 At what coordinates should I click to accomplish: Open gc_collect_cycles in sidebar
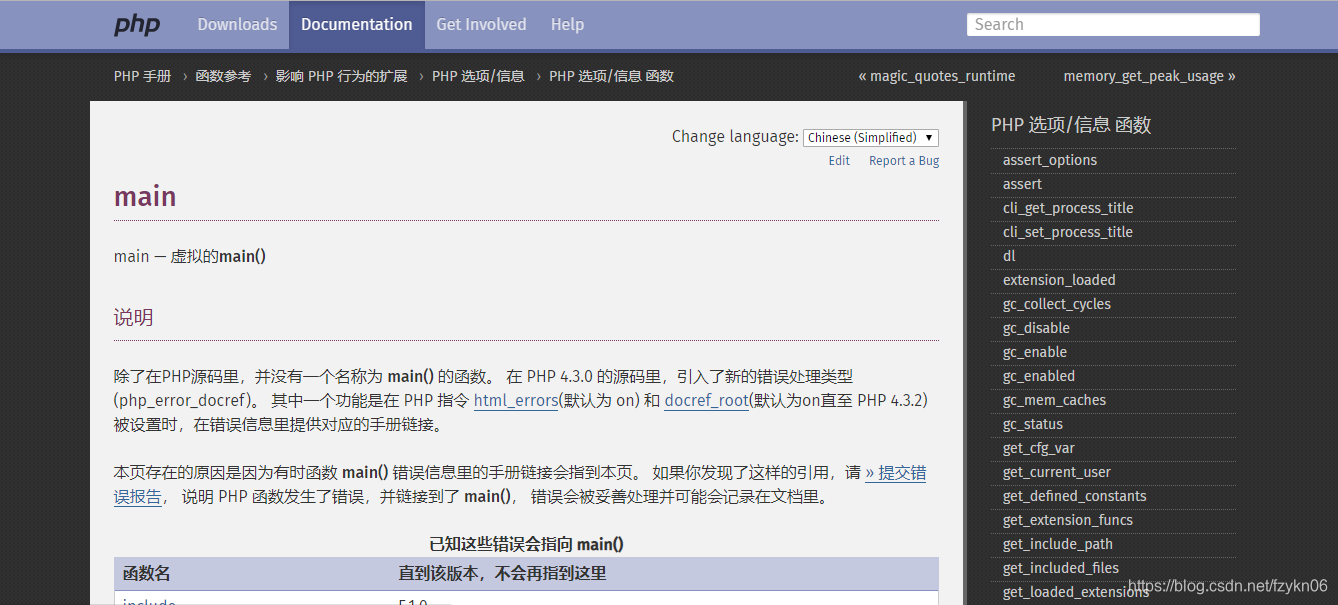[x=1057, y=304]
